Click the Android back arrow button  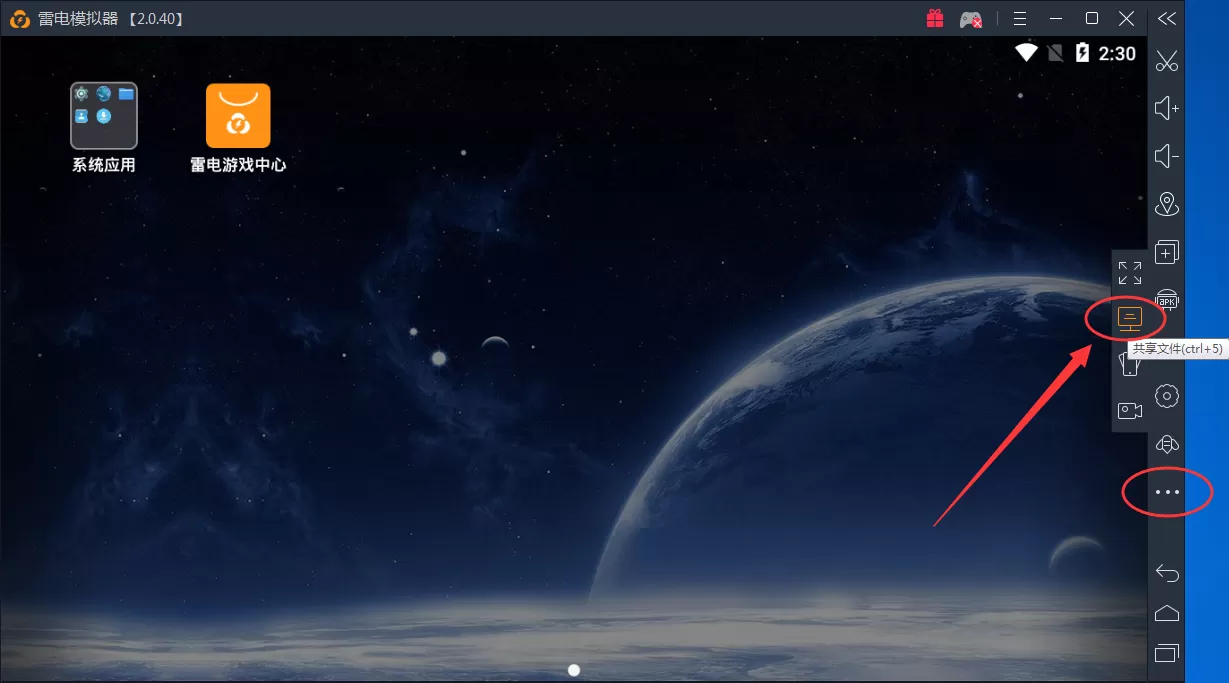1167,573
